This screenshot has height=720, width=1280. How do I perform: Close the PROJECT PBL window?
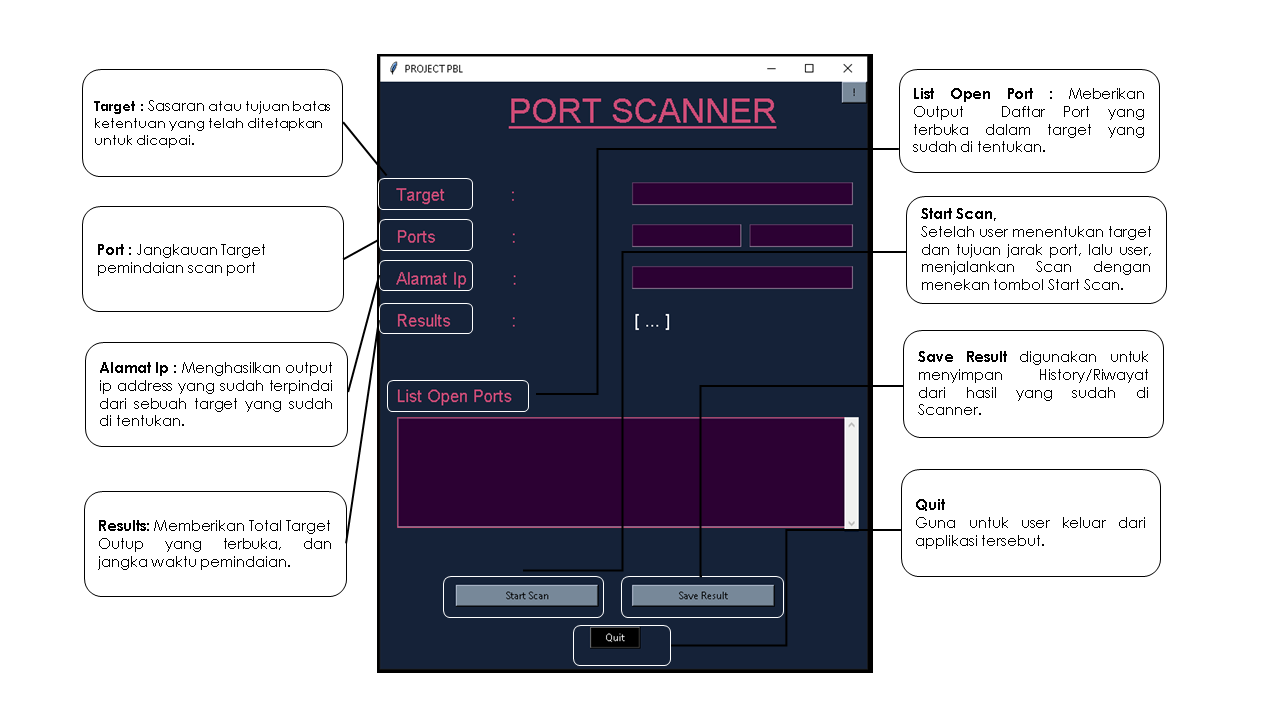point(848,68)
